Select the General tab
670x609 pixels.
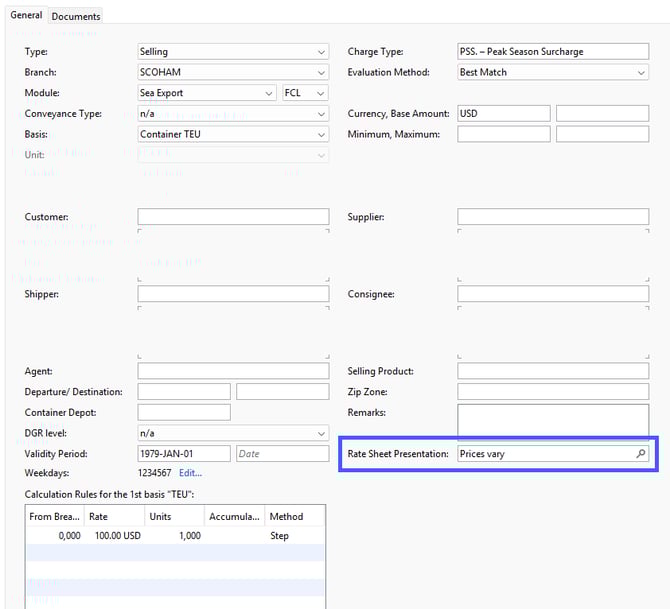(x=26, y=15)
